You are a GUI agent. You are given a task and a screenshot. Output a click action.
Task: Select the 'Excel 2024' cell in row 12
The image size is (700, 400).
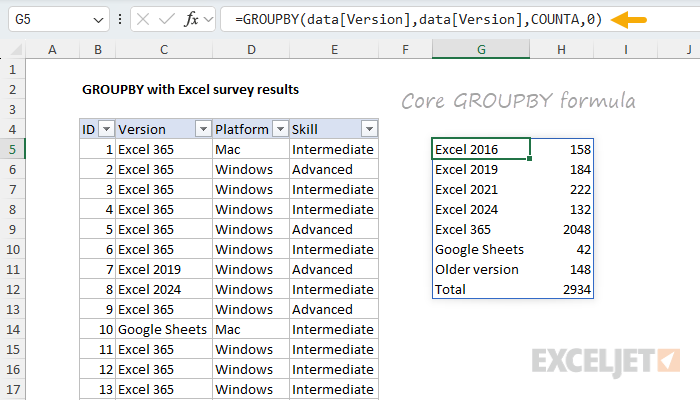point(164,289)
